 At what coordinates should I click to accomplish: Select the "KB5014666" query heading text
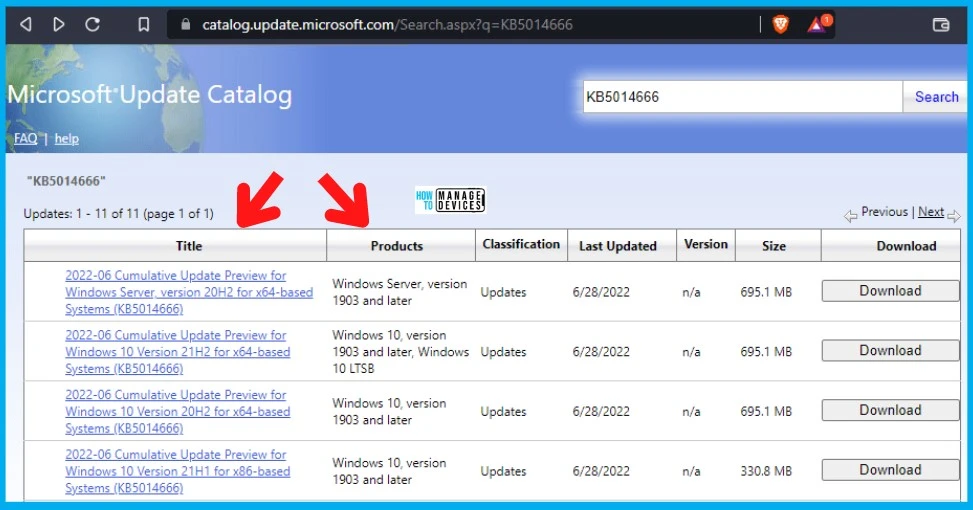[x=66, y=181]
